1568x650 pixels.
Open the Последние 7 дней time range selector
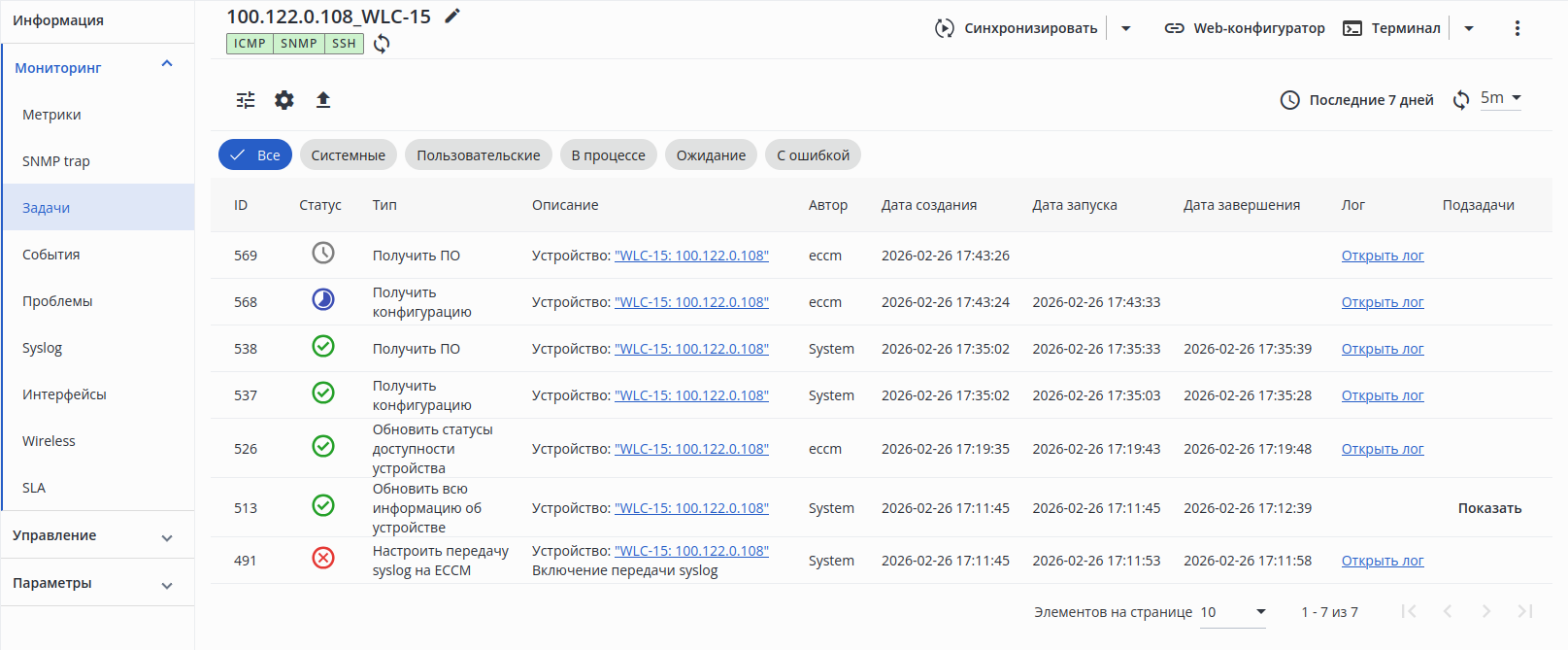tap(1357, 100)
